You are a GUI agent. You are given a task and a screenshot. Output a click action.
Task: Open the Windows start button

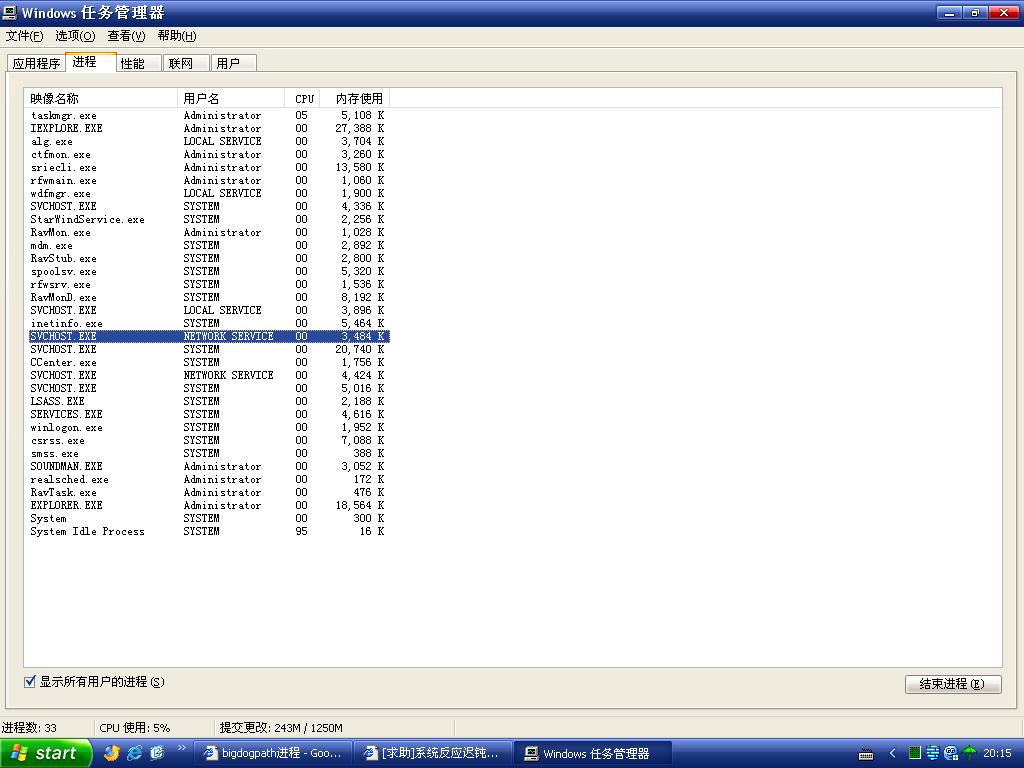click(46, 754)
